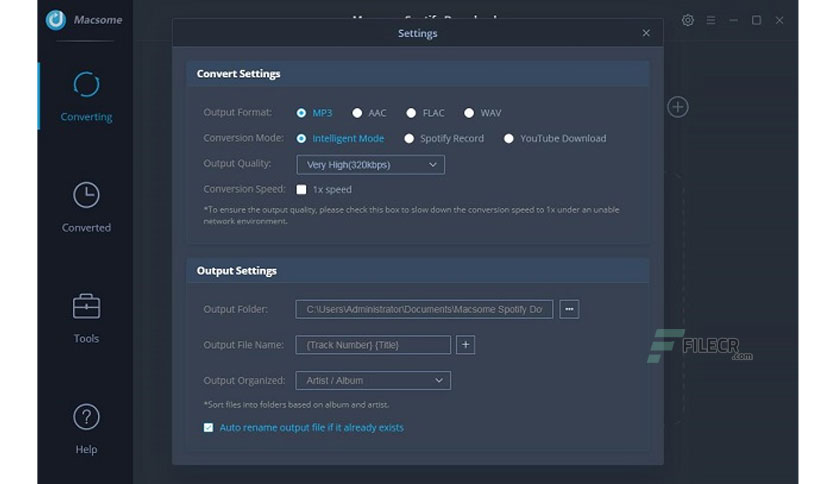Open the Tools toolbox section
The width and height of the screenshot is (836, 484).
point(86,318)
